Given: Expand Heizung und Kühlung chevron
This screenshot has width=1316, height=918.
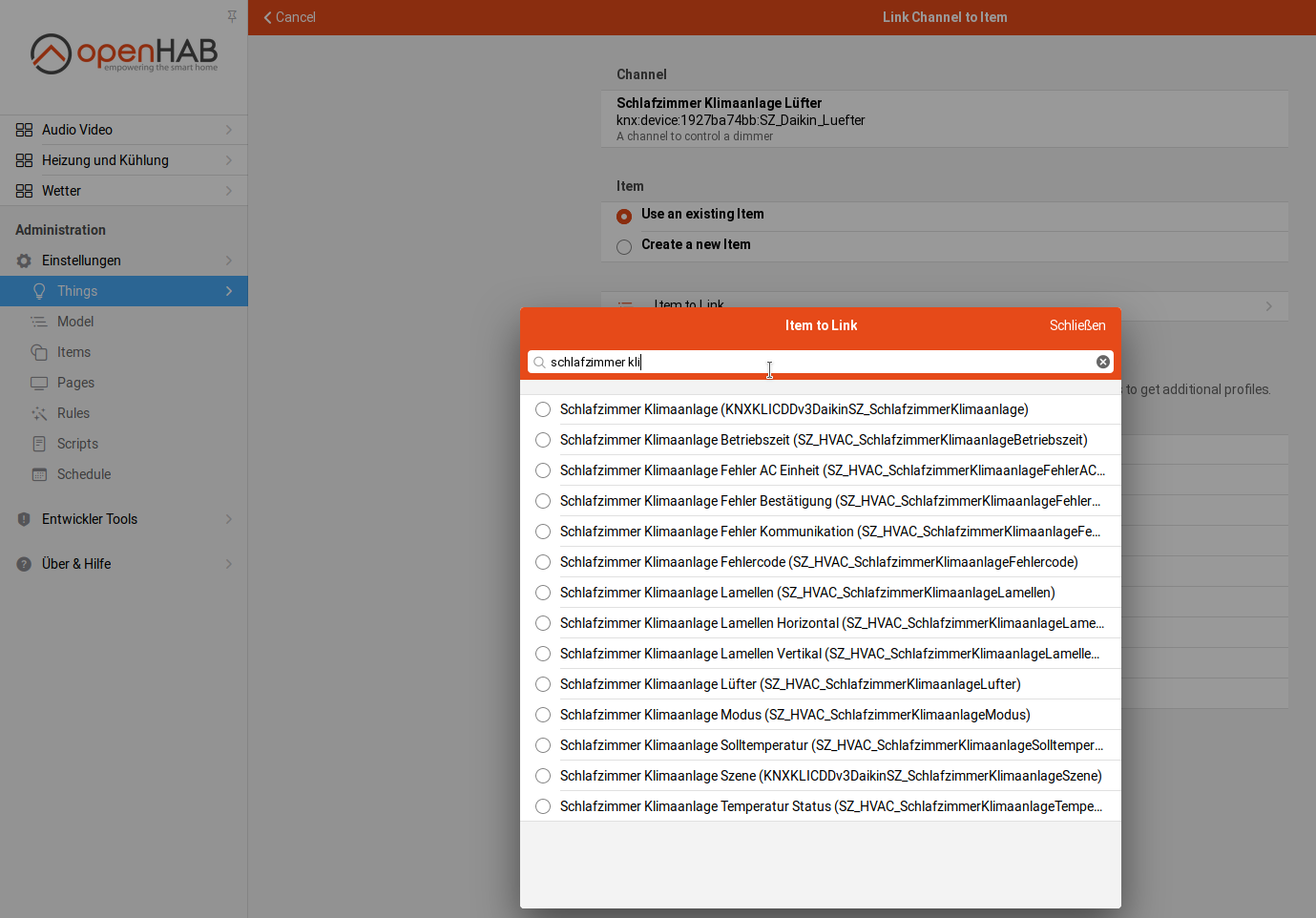Looking at the screenshot, I should click(229, 160).
